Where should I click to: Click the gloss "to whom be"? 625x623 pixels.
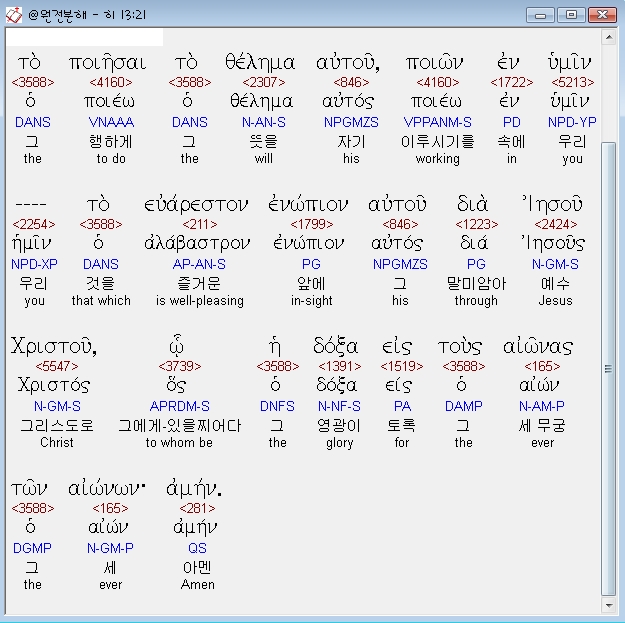point(179,442)
